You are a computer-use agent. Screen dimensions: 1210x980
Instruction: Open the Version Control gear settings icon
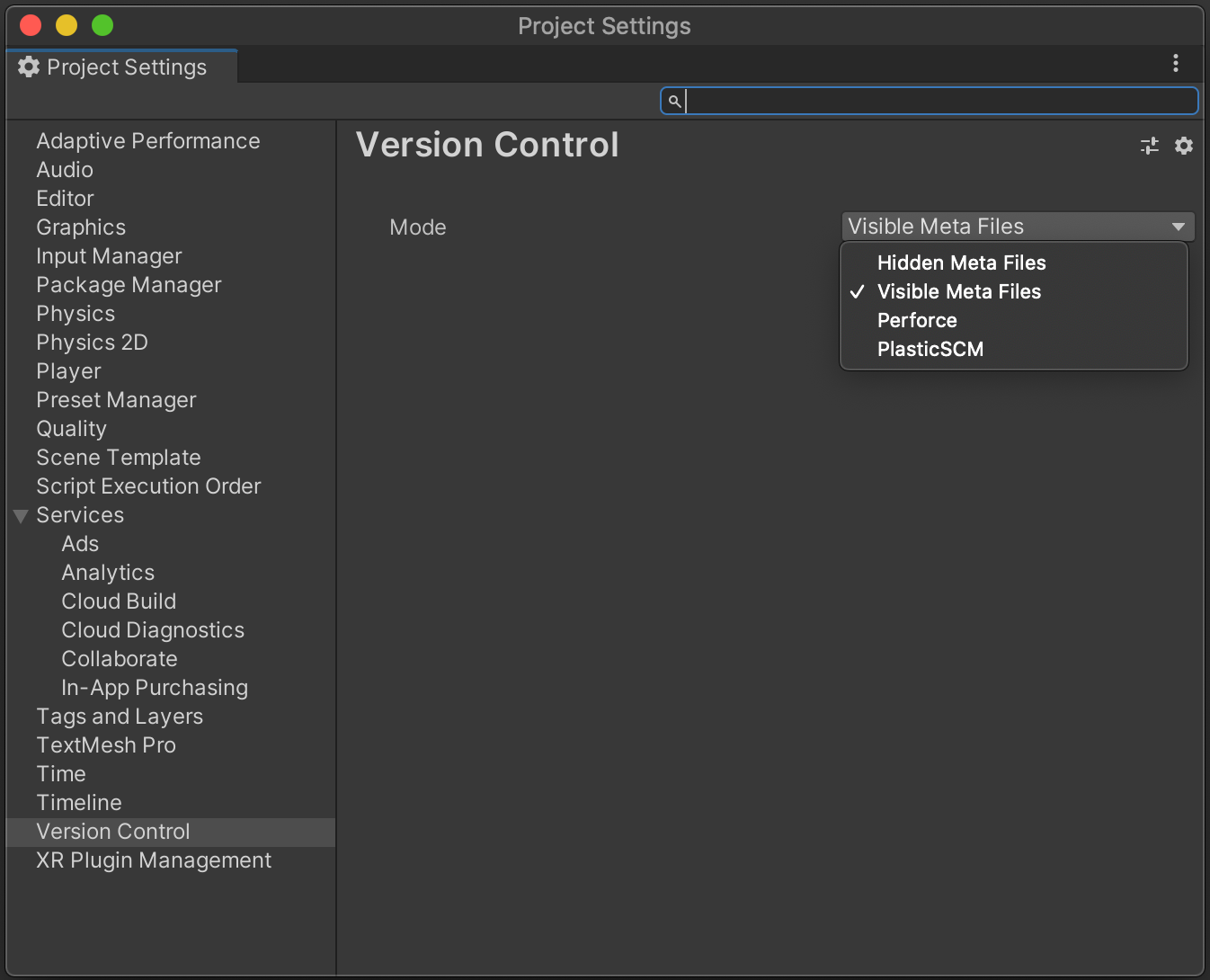coord(1184,146)
